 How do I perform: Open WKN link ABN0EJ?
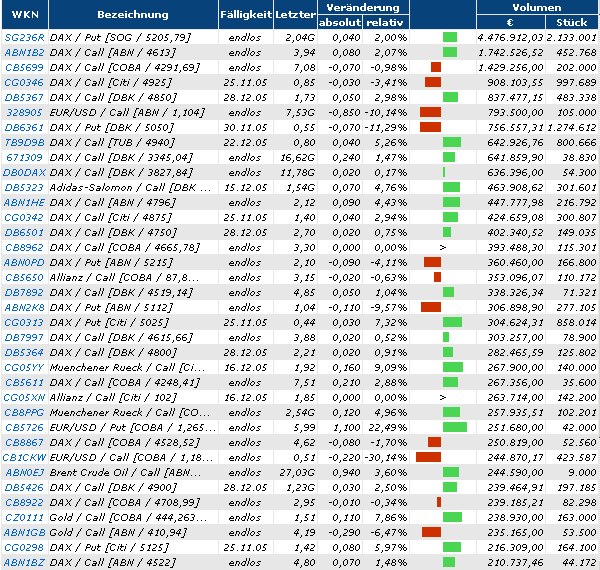point(24,472)
